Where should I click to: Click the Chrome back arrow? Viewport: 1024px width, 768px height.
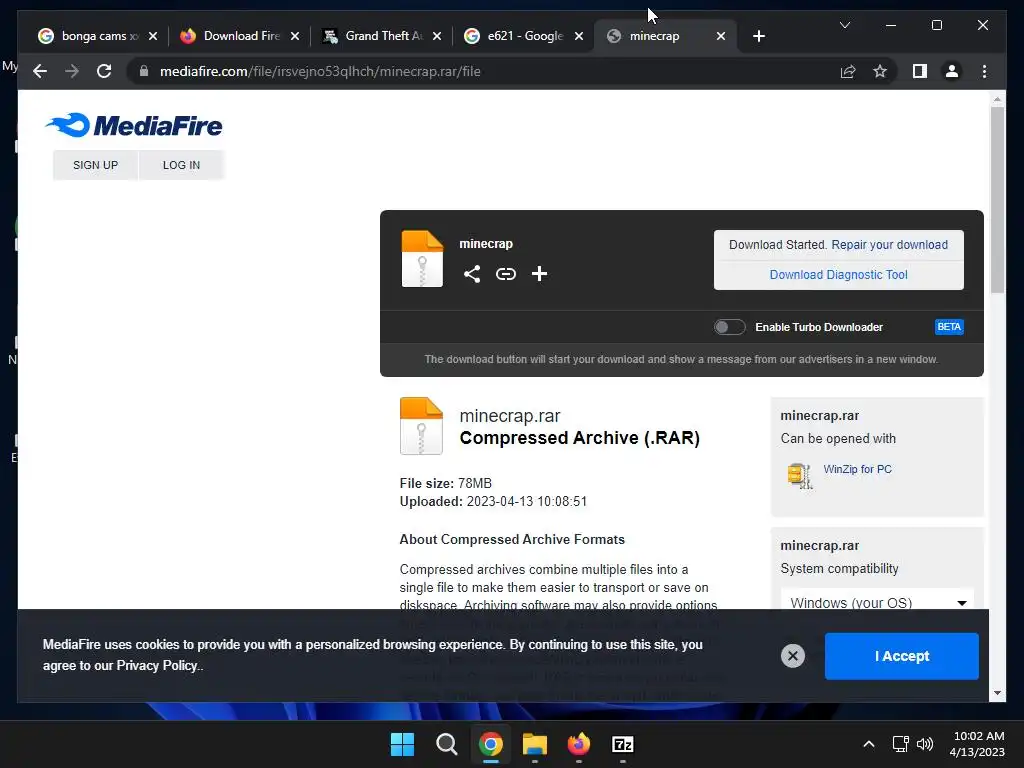coord(40,71)
